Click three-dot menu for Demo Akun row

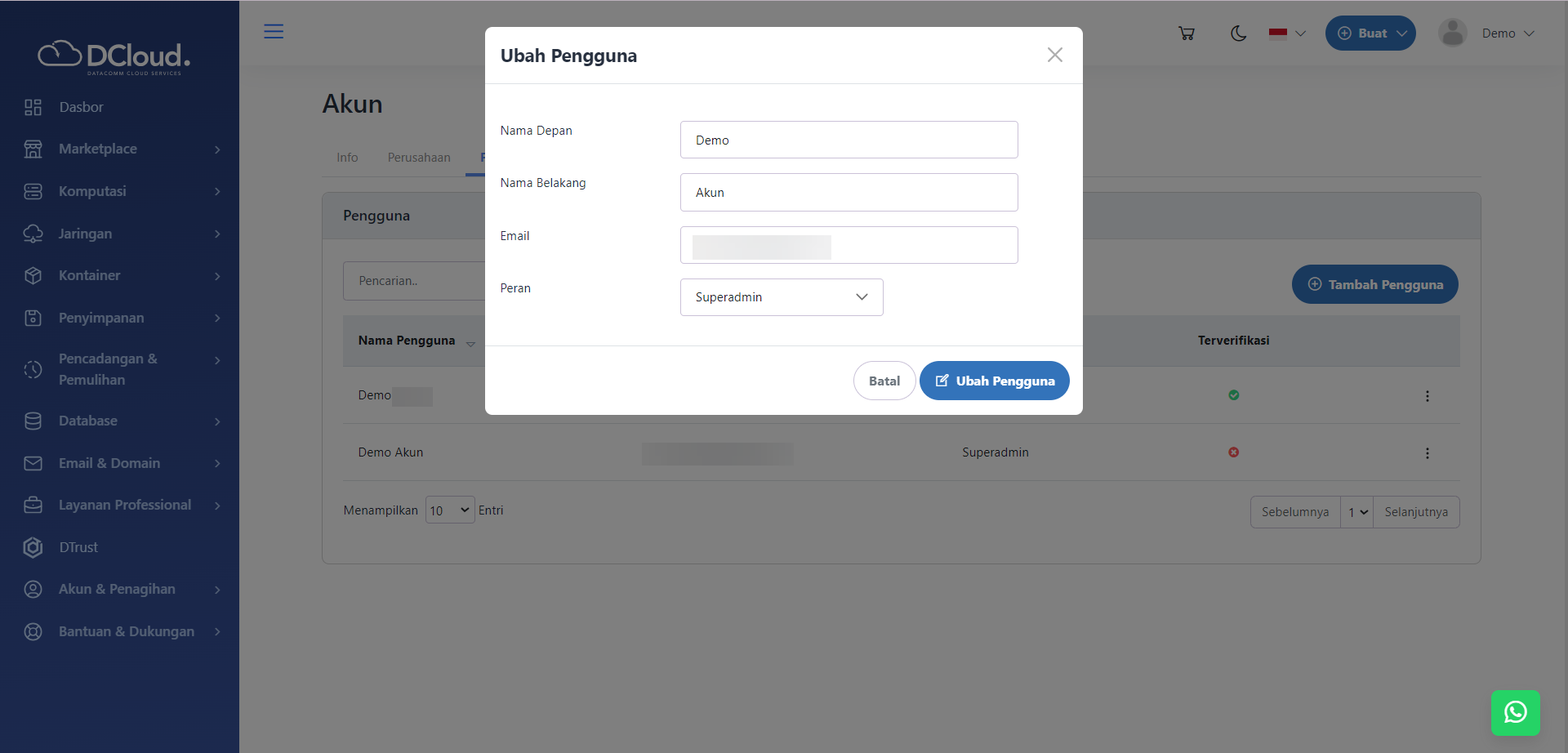point(1427,453)
